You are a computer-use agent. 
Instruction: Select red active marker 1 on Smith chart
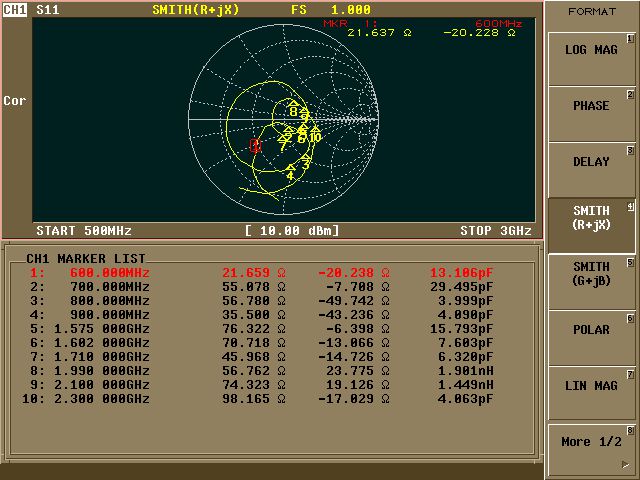[x=256, y=145]
